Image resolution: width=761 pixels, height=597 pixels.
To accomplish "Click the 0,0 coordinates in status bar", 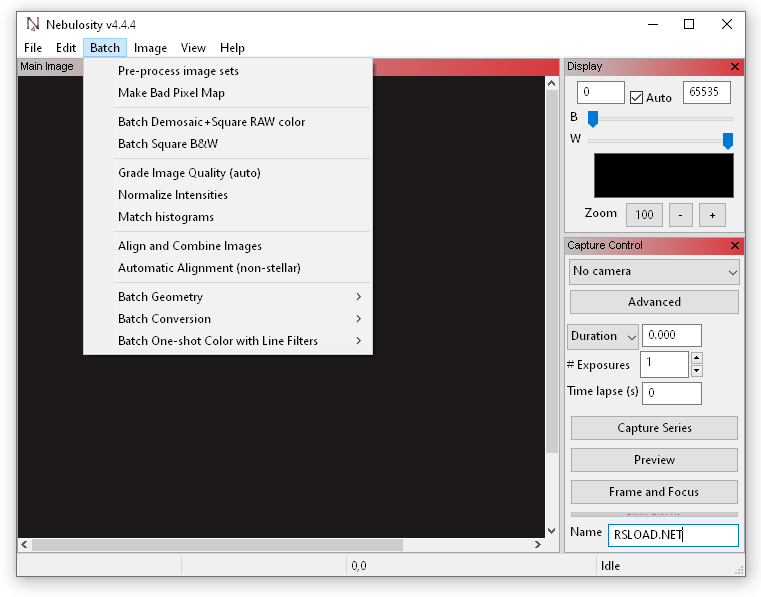I will pyautogui.click(x=359, y=566).
